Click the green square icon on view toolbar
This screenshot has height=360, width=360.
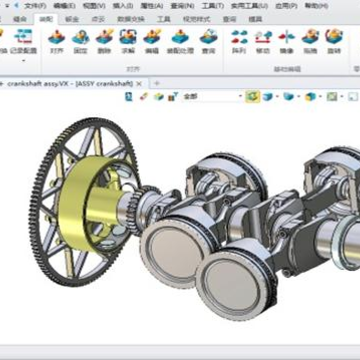click(x=332, y=97)
